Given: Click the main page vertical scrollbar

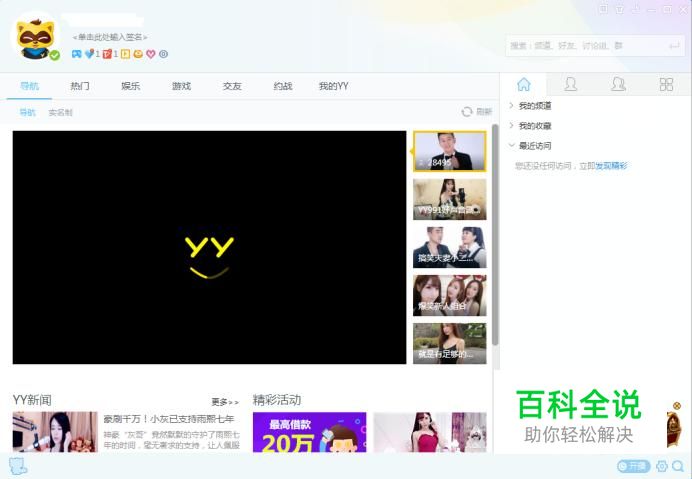Looking at the screenshot, I should (x=495, y=235).
